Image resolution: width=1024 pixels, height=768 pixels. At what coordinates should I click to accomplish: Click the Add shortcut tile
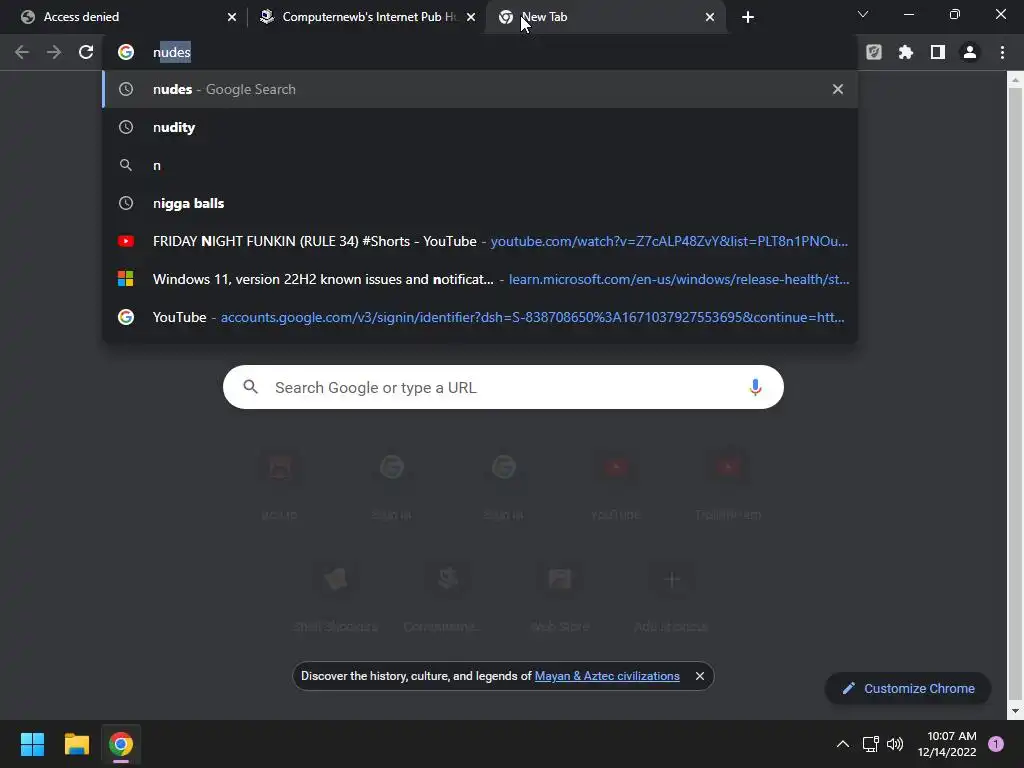click(671, 598)
